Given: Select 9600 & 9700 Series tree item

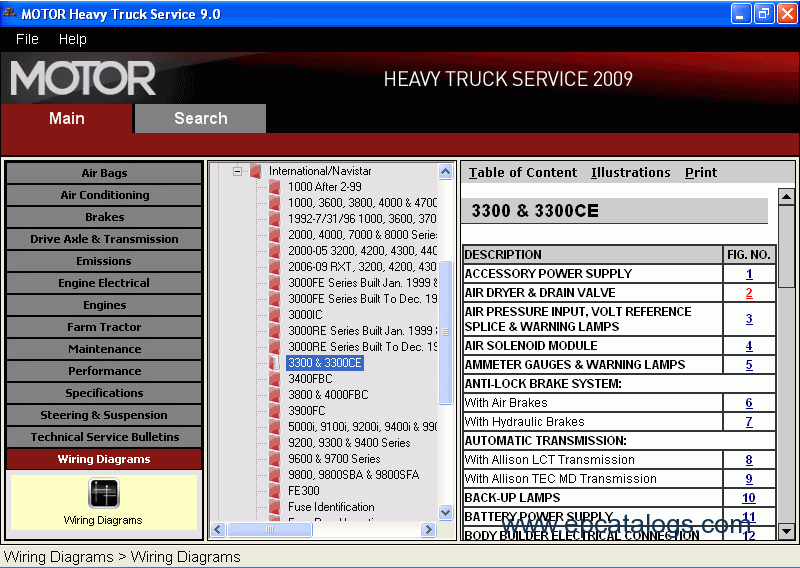Looking at the screenshot, I should [x=334, y=459].
